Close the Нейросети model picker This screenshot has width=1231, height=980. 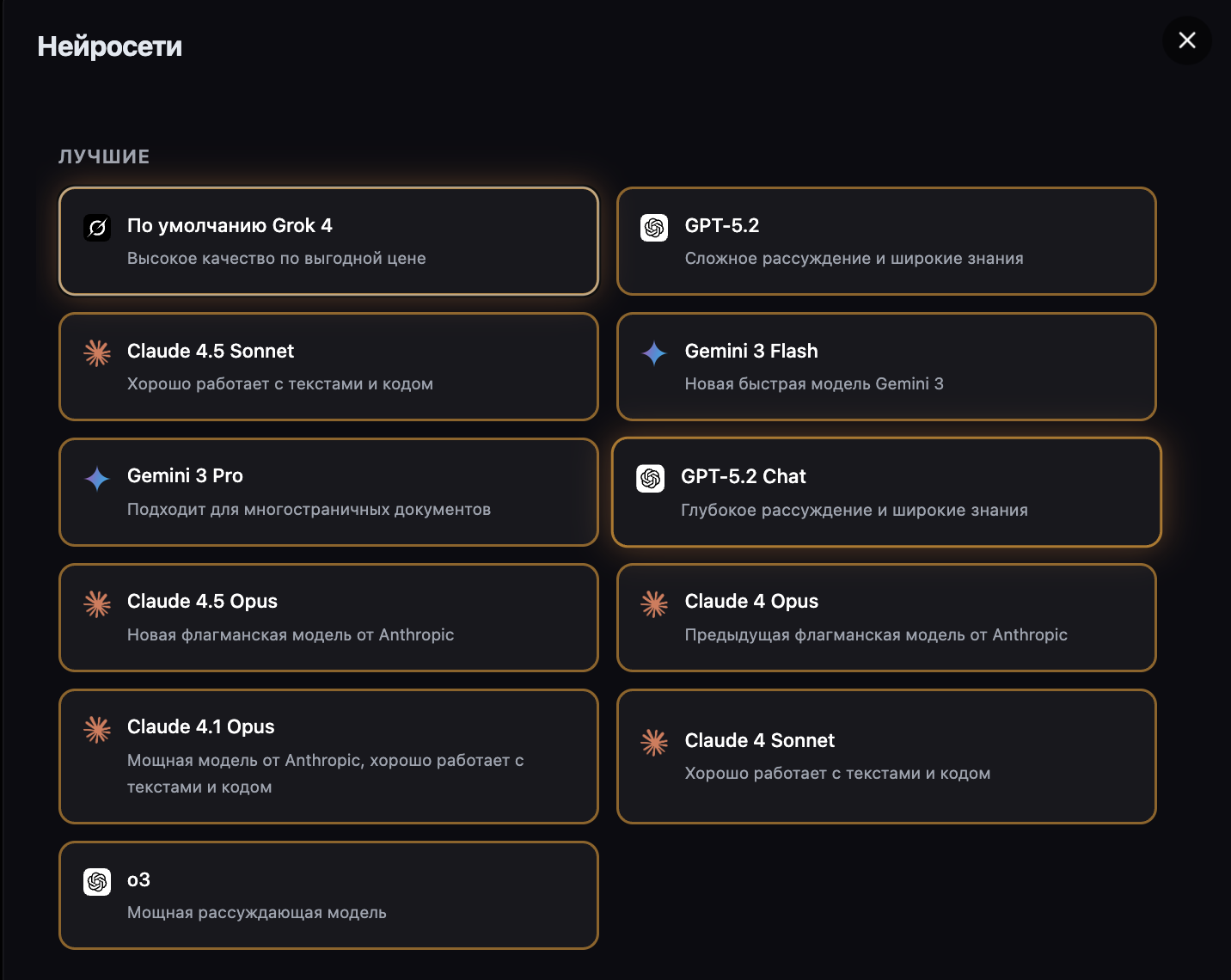(x=1187, y=40)
